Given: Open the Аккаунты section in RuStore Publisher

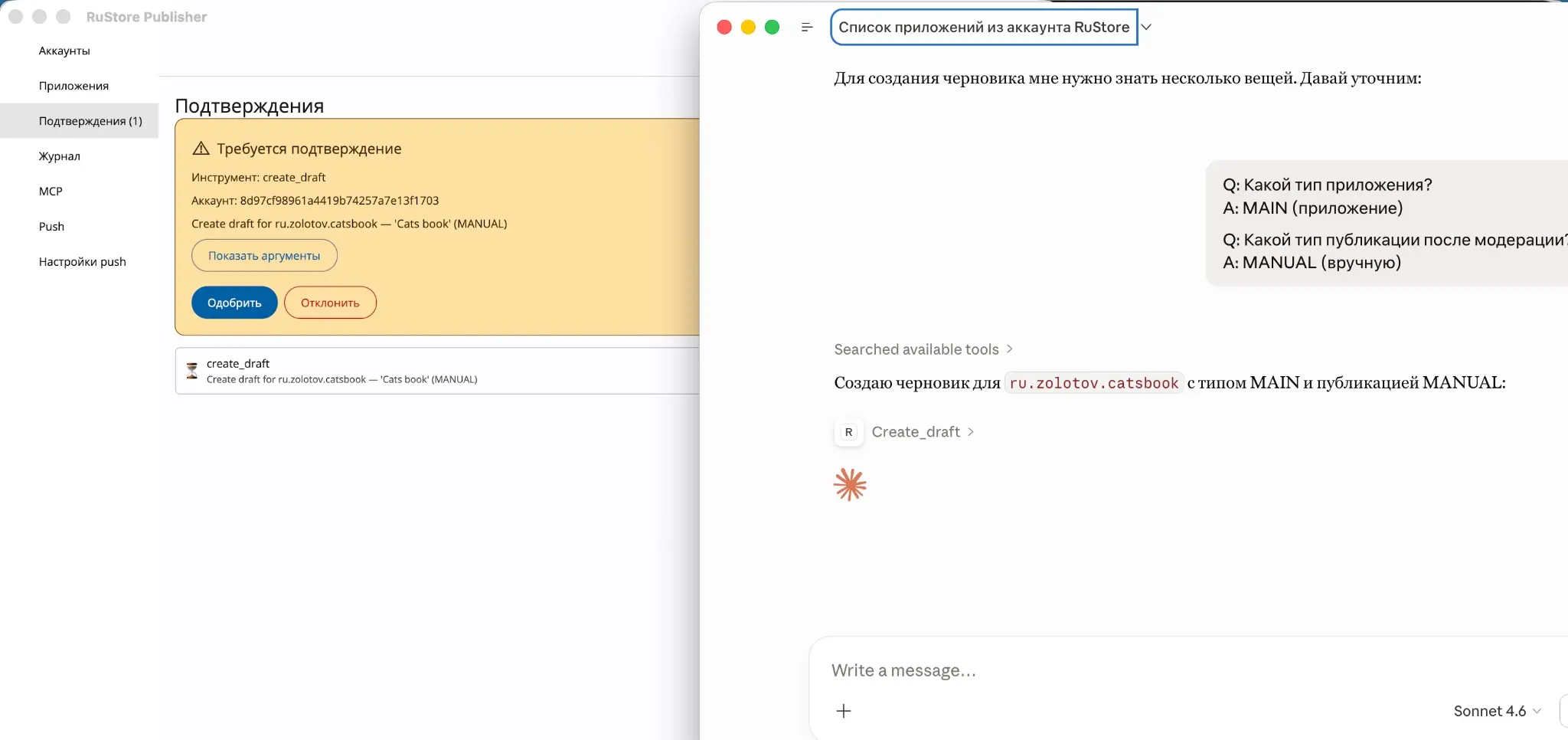Looking at the screenshot, I should (x=64, y=51).
